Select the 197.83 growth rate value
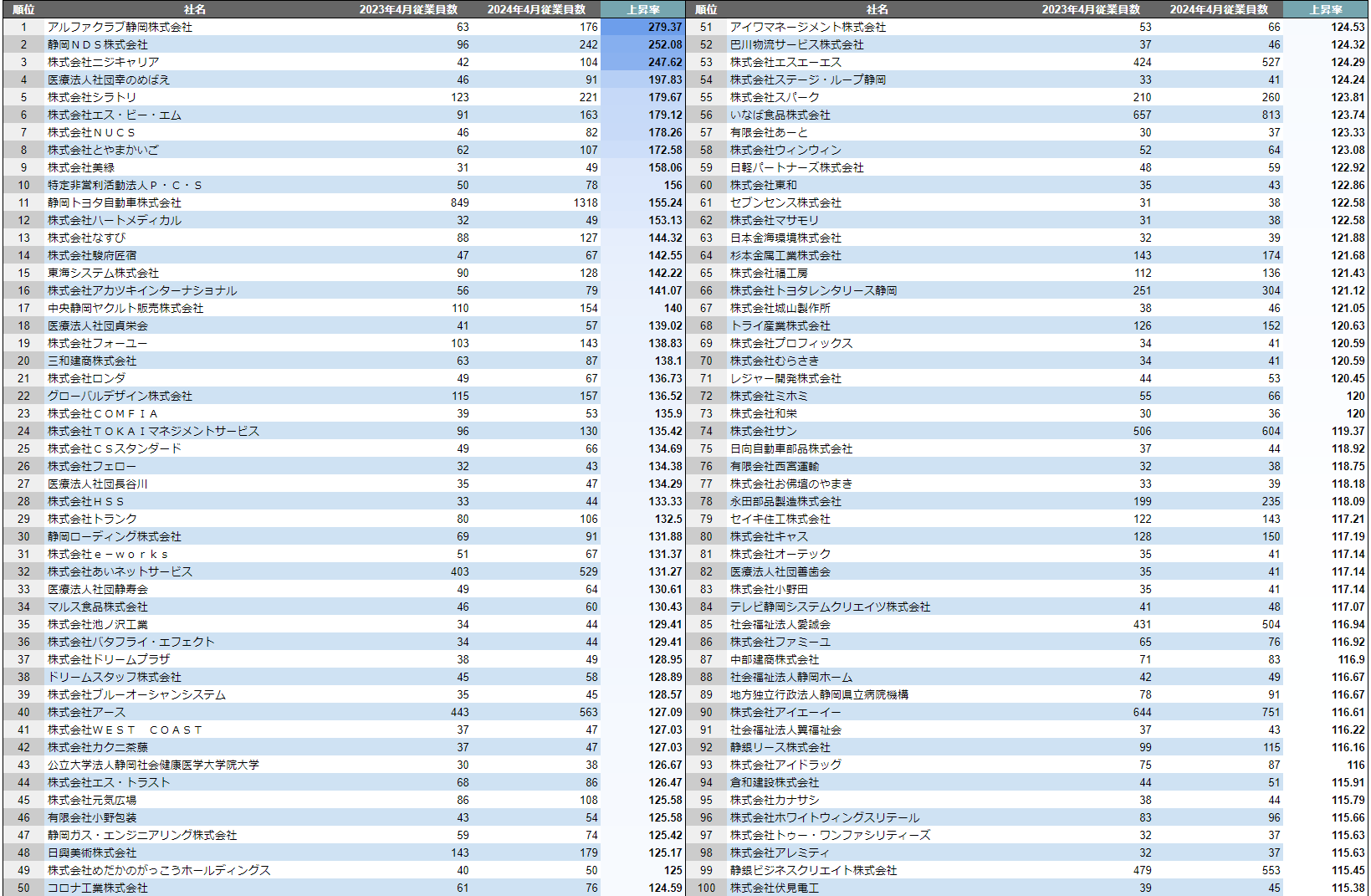 coord(665,79)
